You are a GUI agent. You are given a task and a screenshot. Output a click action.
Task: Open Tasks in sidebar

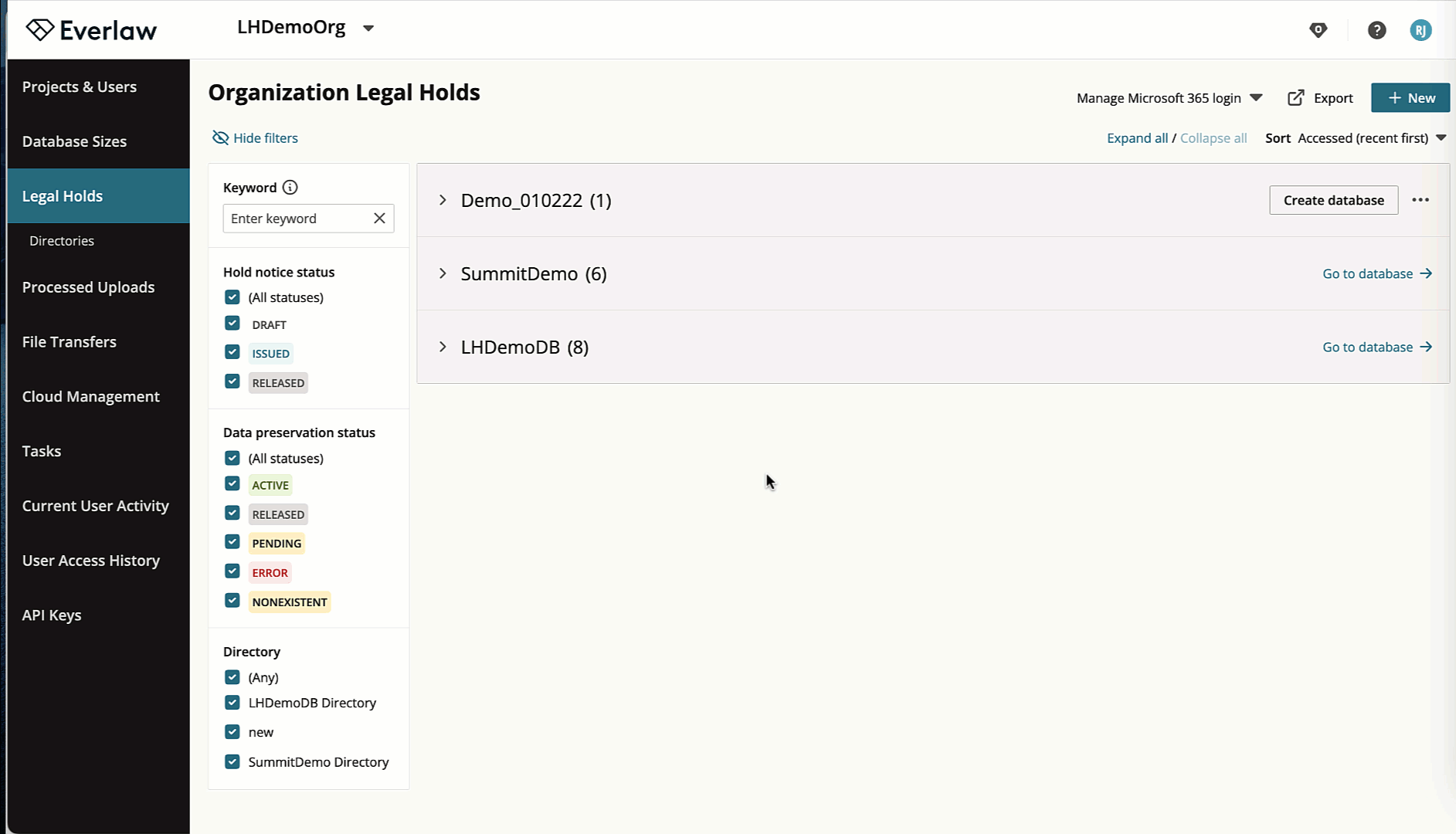coord(98,451)
